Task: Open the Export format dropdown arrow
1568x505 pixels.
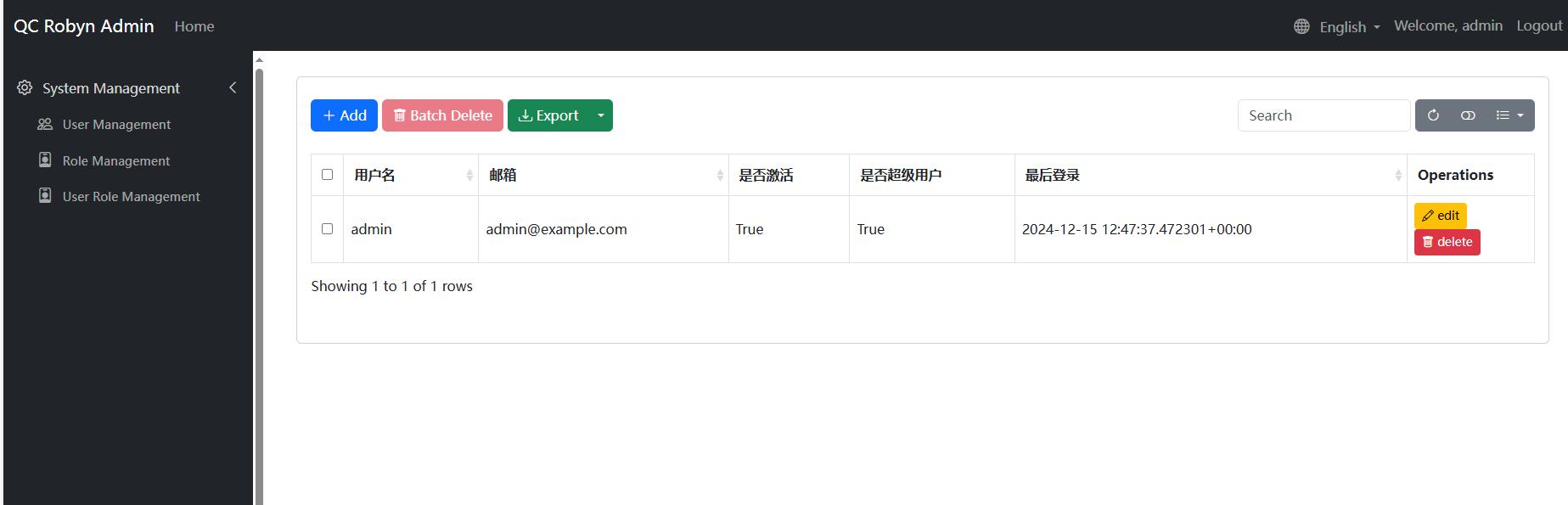Action: click(x=601, y=115)
